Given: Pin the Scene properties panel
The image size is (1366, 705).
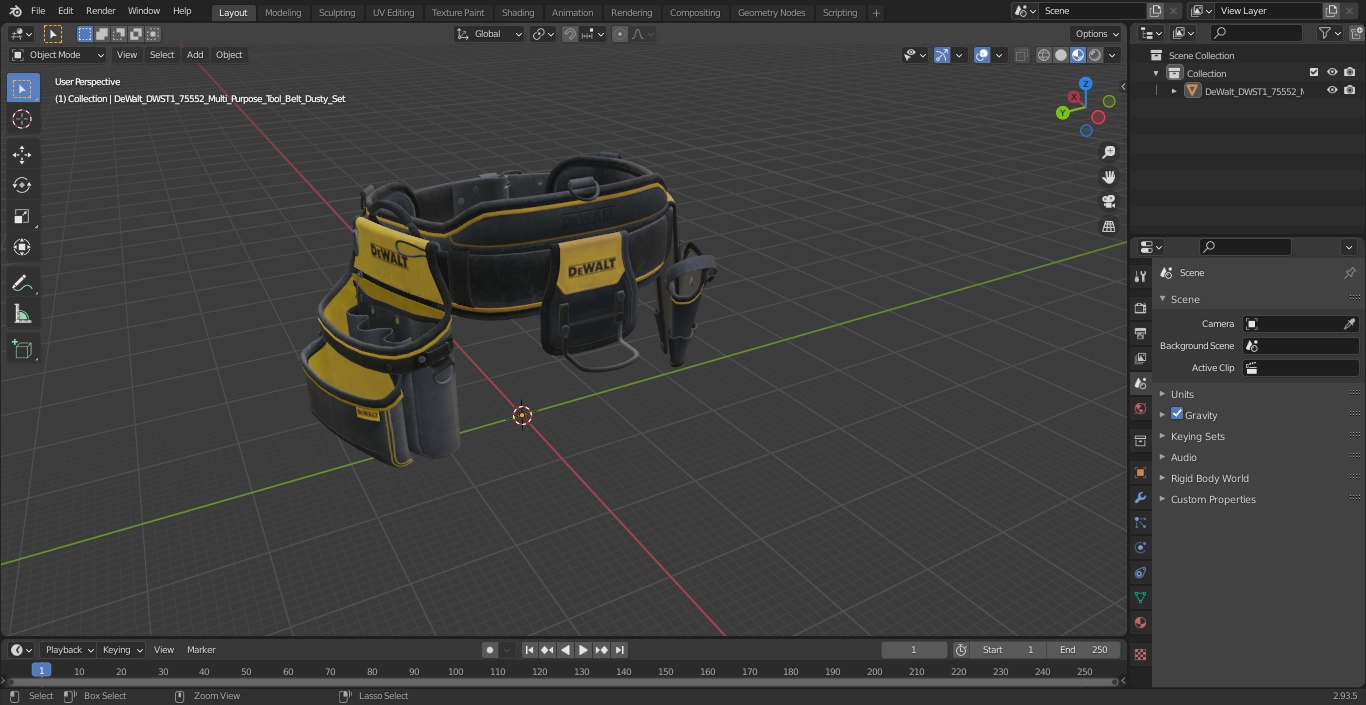Looking at the screenshot, I should click(1349, 273).
